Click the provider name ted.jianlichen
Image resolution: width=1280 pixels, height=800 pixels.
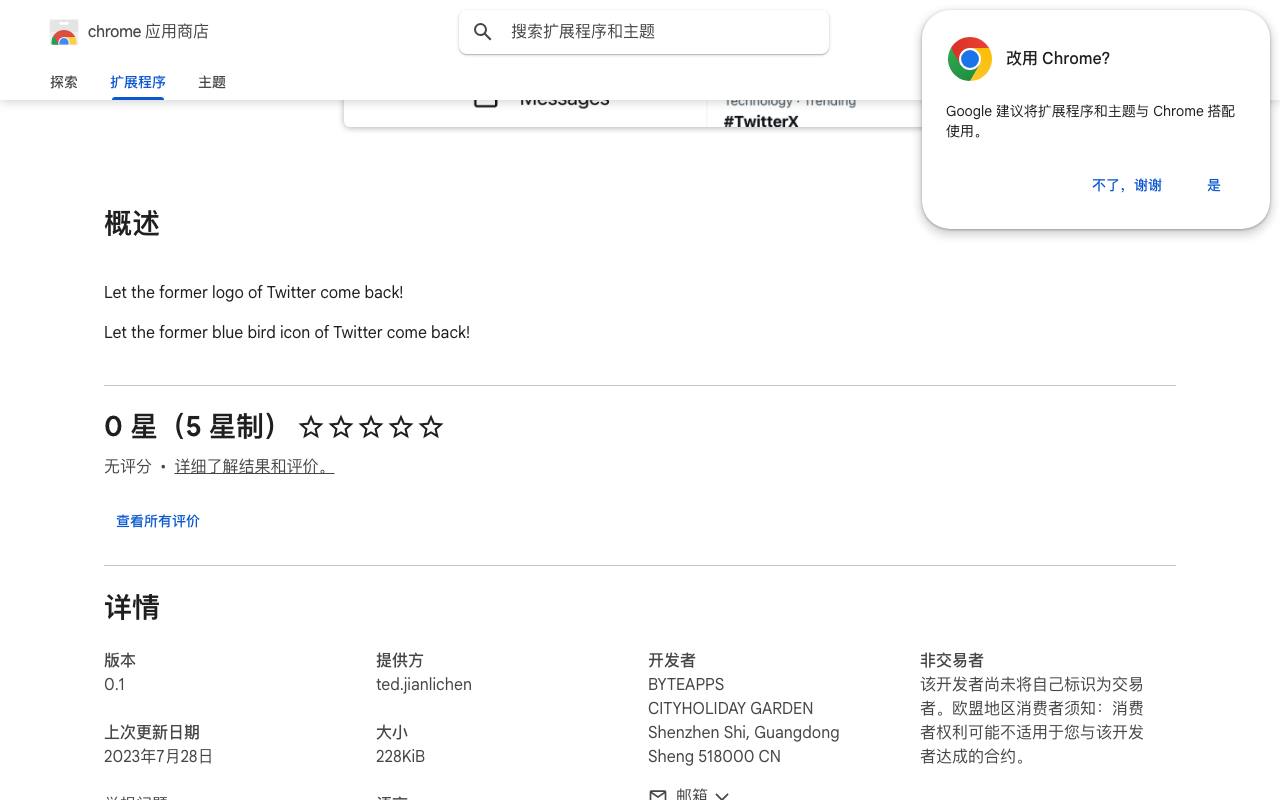[x=424, y=685]
